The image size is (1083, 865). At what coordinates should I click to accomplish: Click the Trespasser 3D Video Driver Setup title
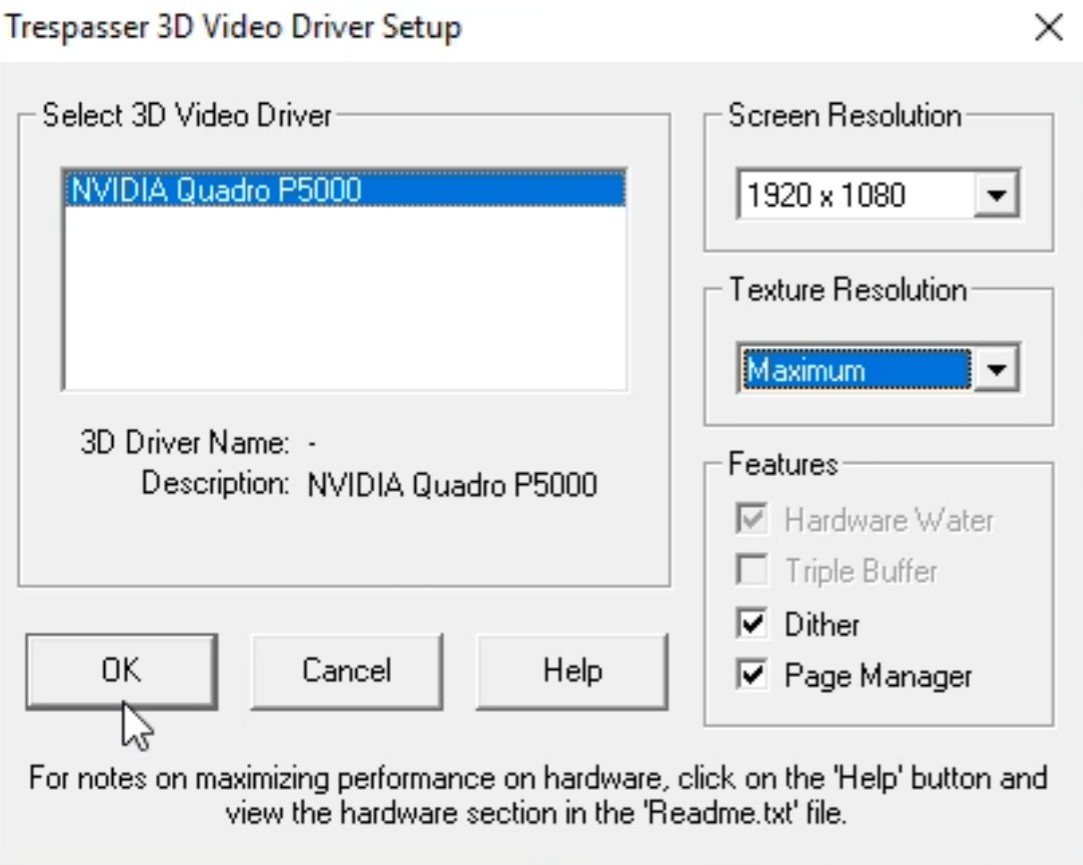pos(234,28)
